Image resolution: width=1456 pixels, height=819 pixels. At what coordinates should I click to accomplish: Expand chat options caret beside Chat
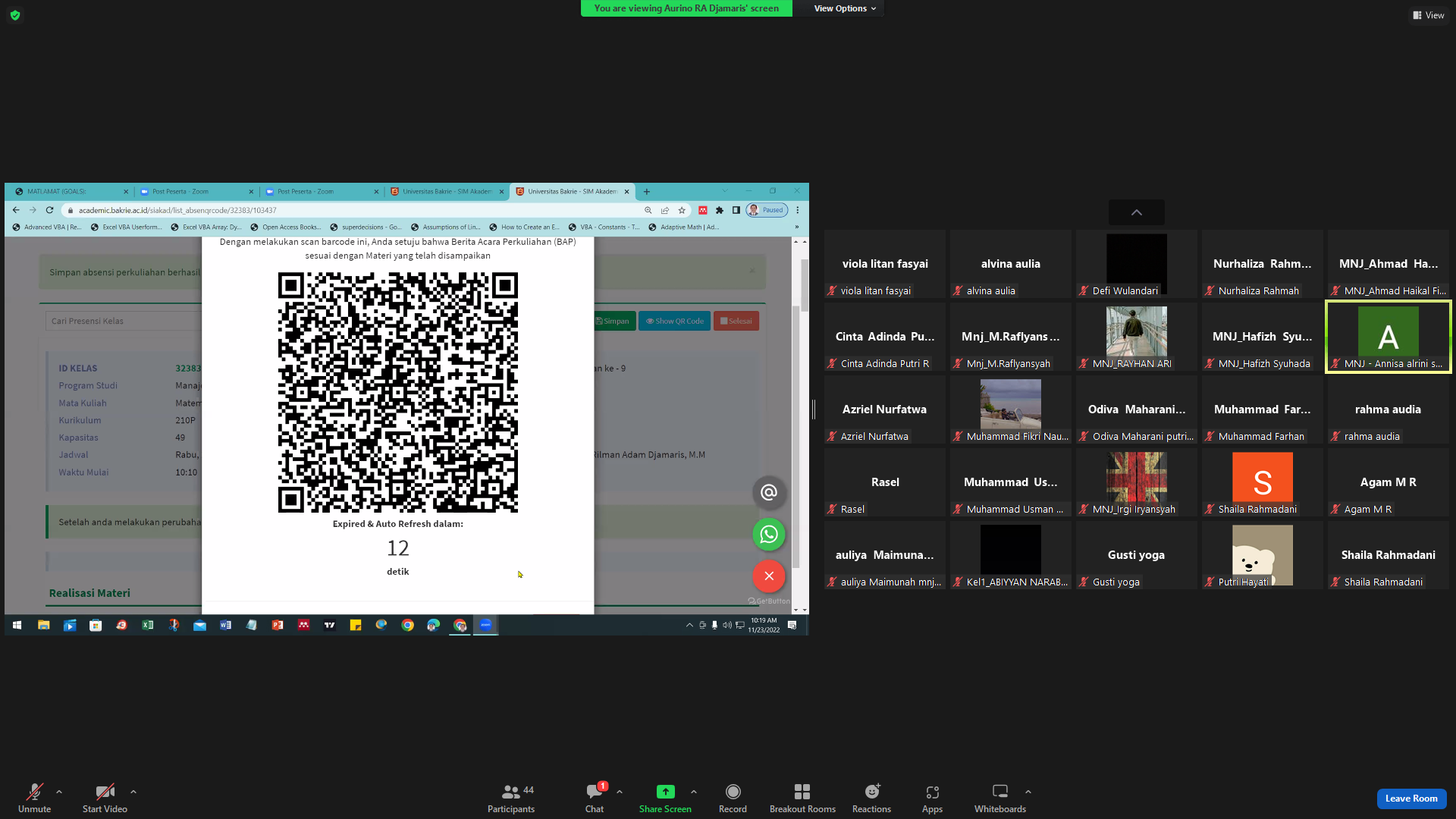pyautogui.click(x=620, y=792)
